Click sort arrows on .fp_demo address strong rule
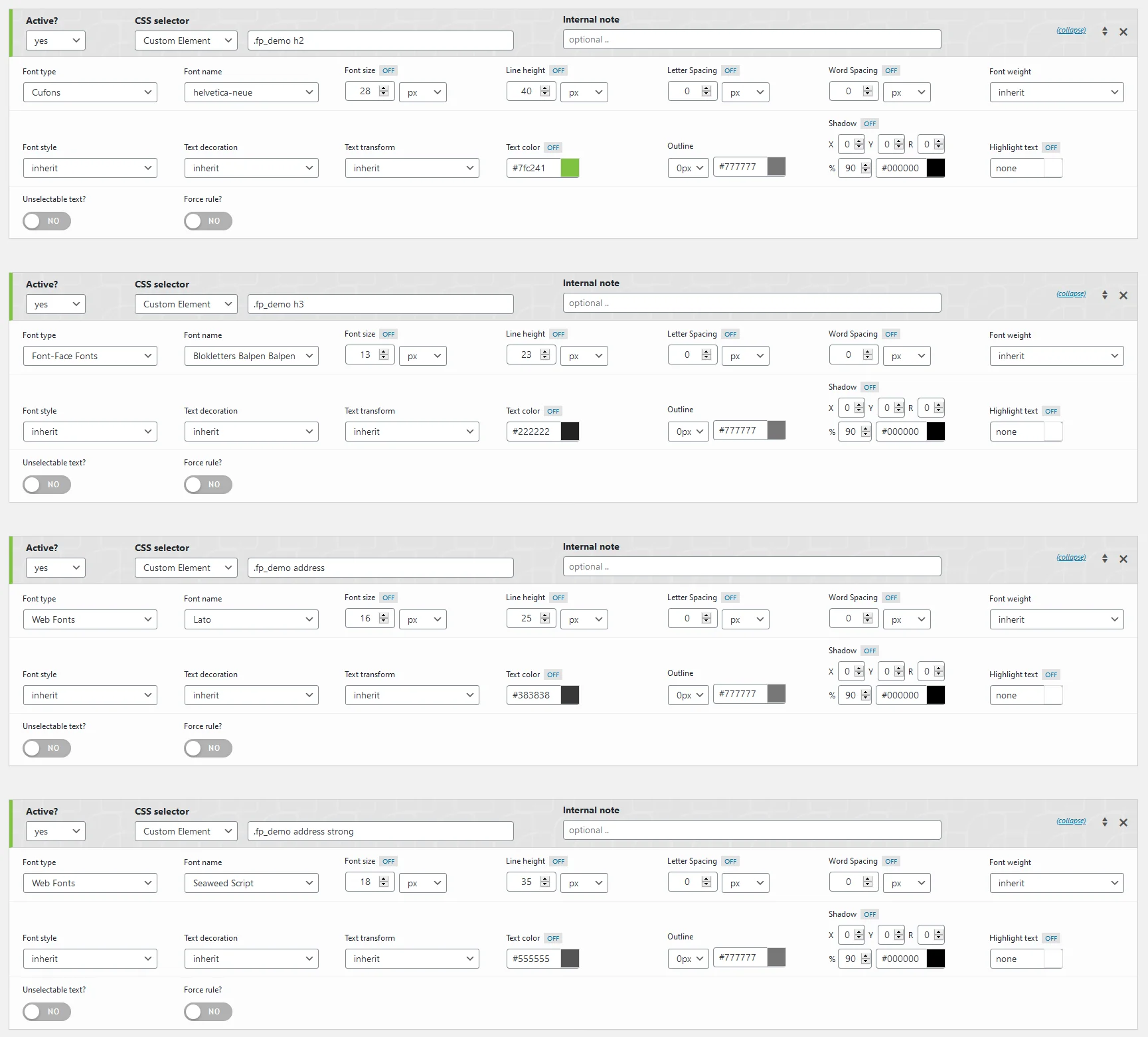 (1104, 822)
